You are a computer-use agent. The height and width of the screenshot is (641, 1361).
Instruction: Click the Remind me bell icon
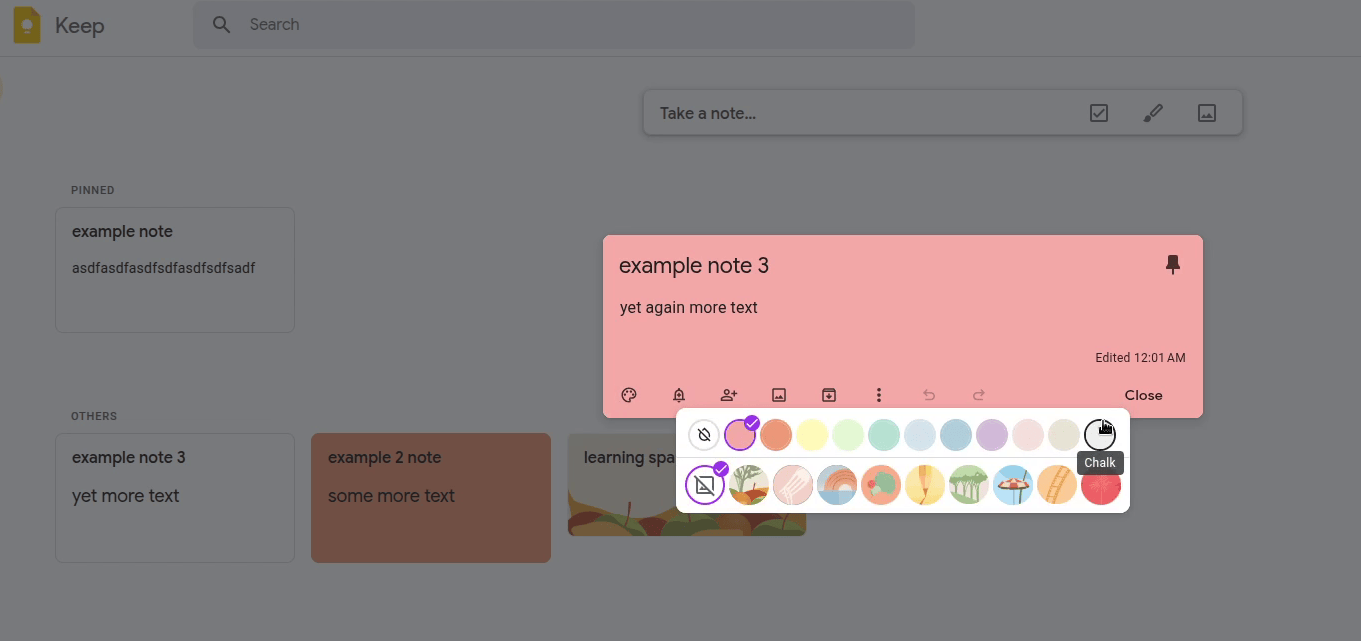[679, 395]
